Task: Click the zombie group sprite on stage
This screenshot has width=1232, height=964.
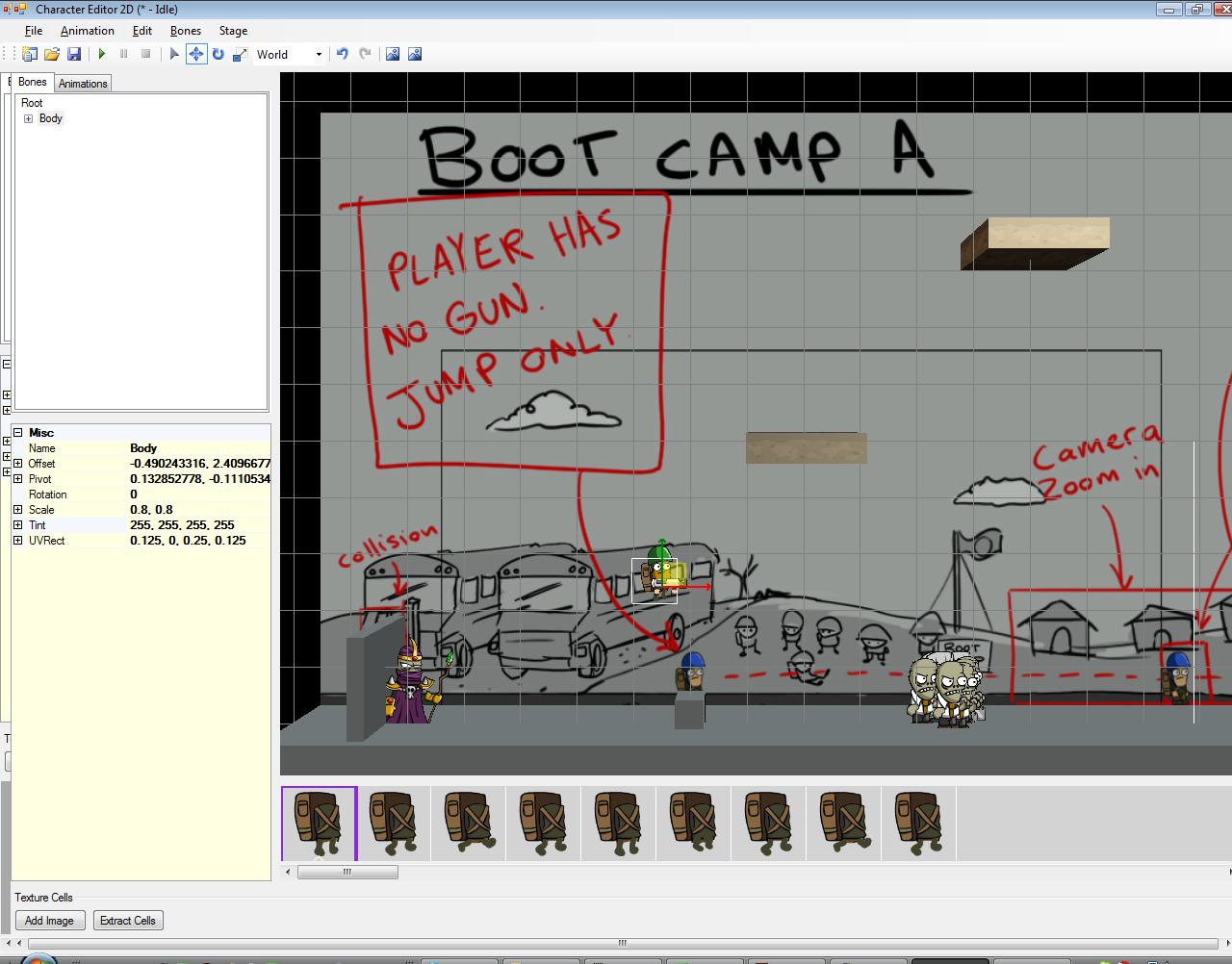Action: [946, 689]
